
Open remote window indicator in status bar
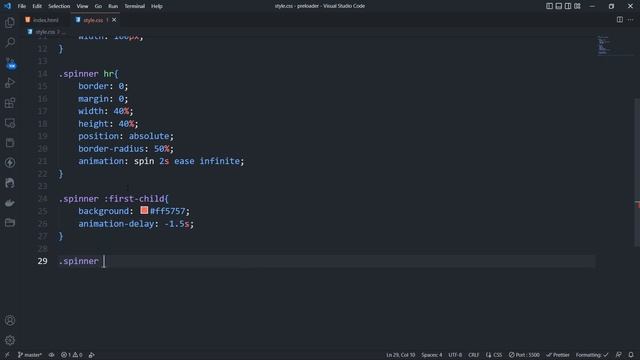[7, 355]
